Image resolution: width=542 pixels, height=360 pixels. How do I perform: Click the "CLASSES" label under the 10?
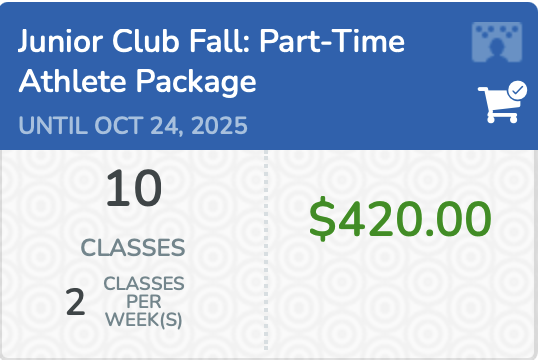click(x=133, y=248)
